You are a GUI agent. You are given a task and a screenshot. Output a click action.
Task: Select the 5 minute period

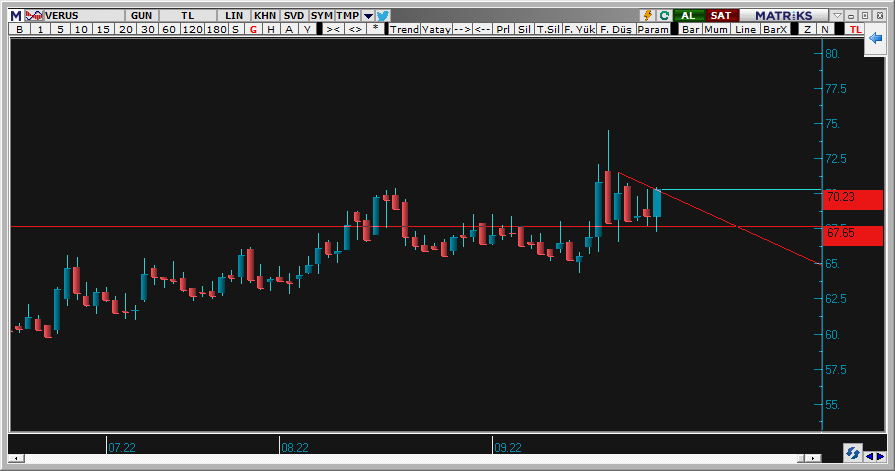[60, 29]
